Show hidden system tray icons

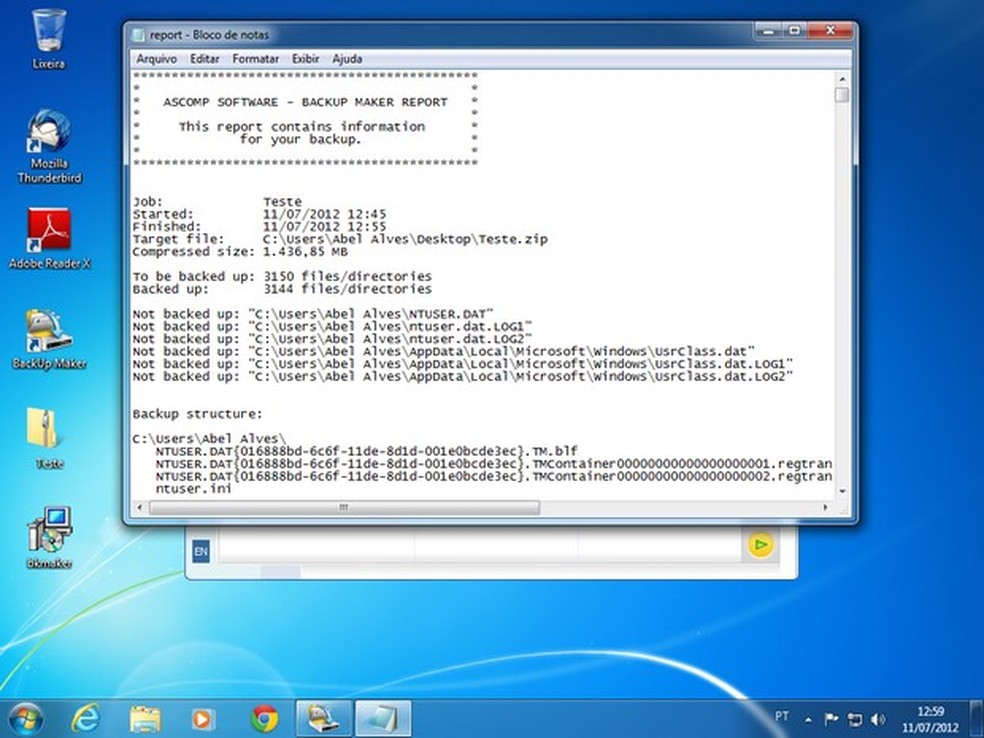(808, 719)
